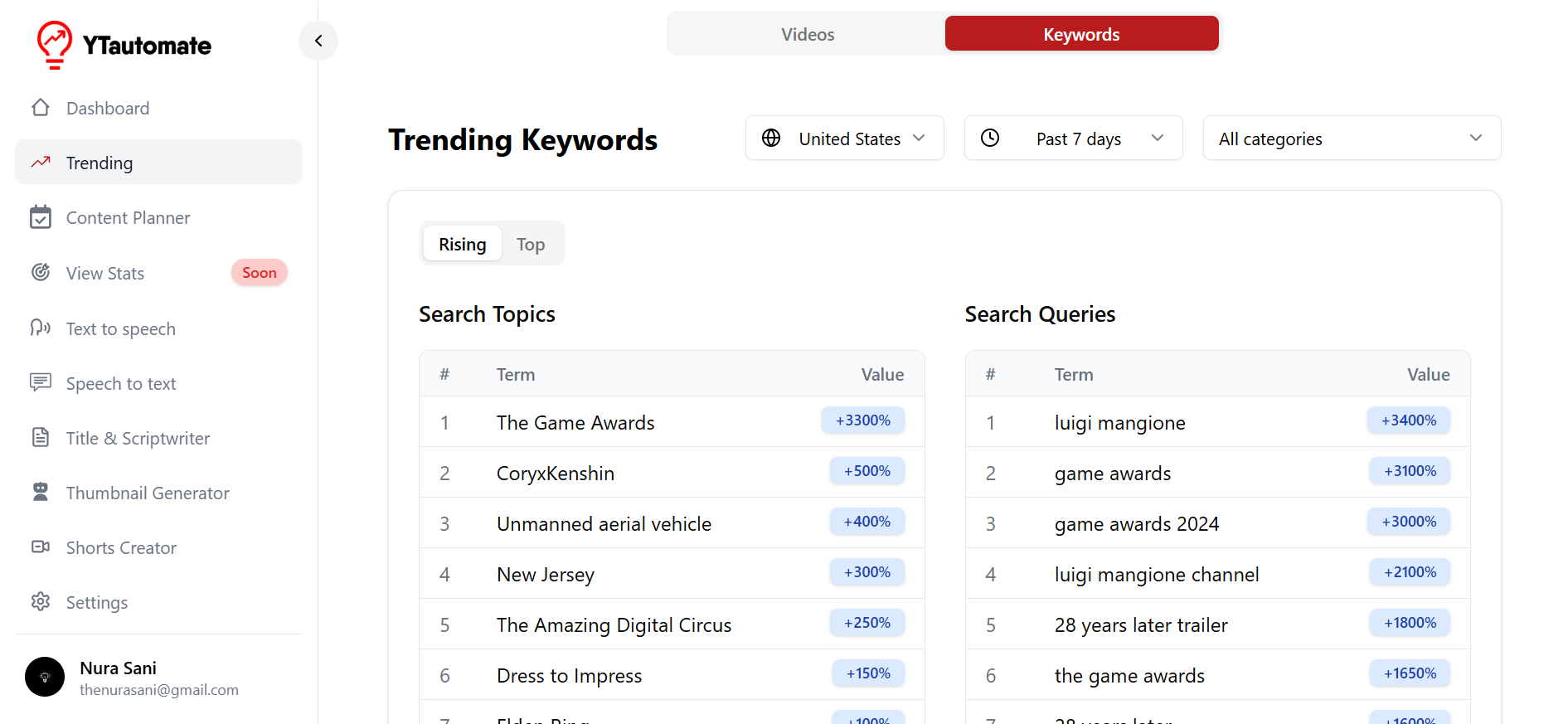
Task: Click the +2100% value badge
Action: [1410, 572]
